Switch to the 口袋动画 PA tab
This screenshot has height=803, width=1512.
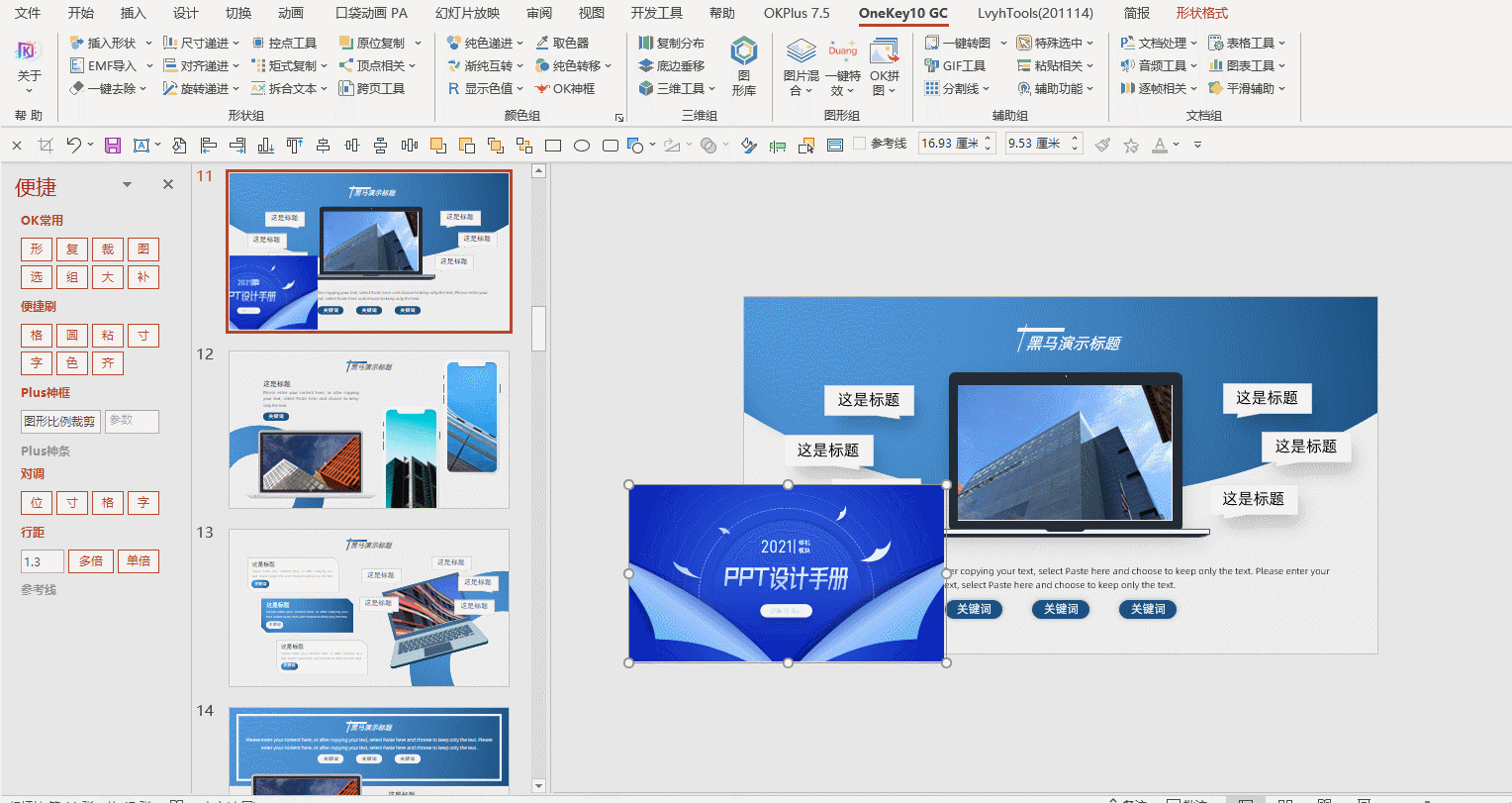372,13
